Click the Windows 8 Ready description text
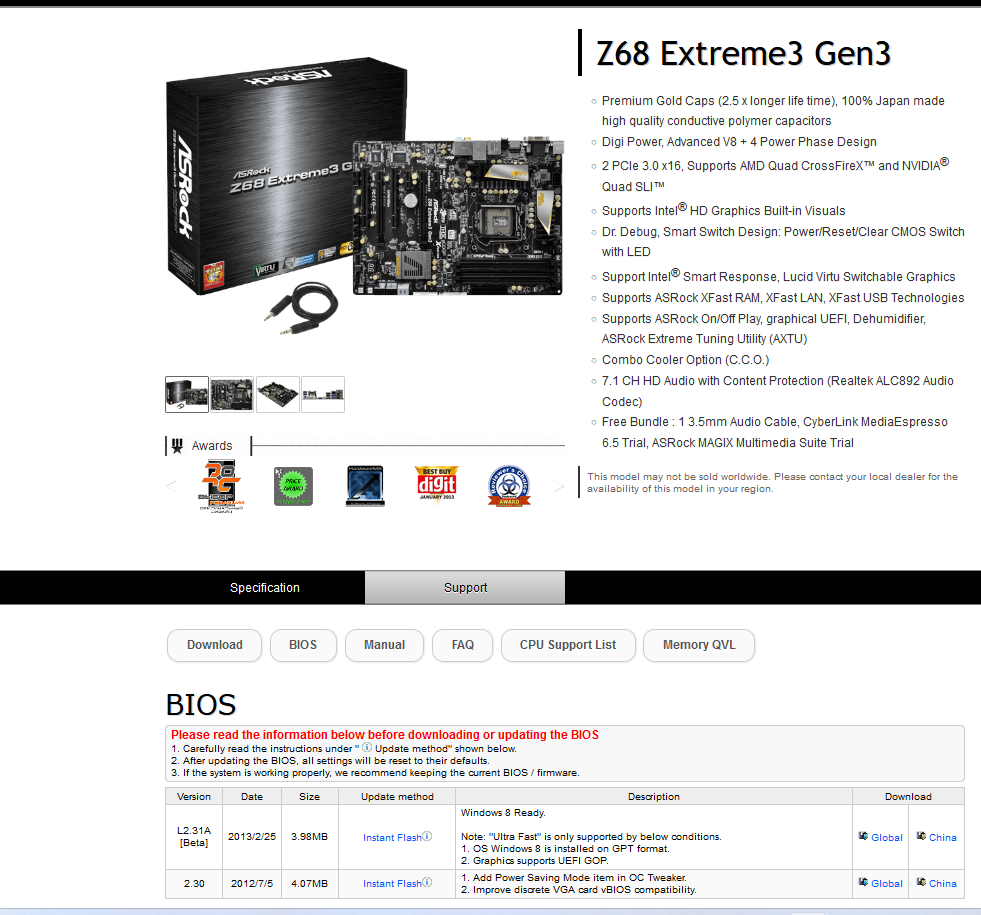Image resolution: width=981 pixels, height=915 pixels. click(x=503, y=812)
